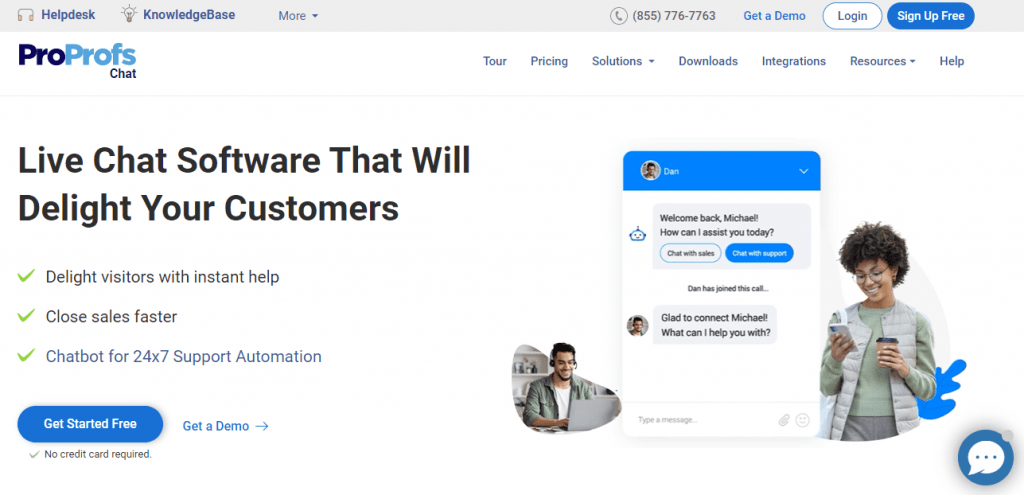Click the Sign Up Free button
This screenshot has width=1024, height=495.
tap(931, 16)
